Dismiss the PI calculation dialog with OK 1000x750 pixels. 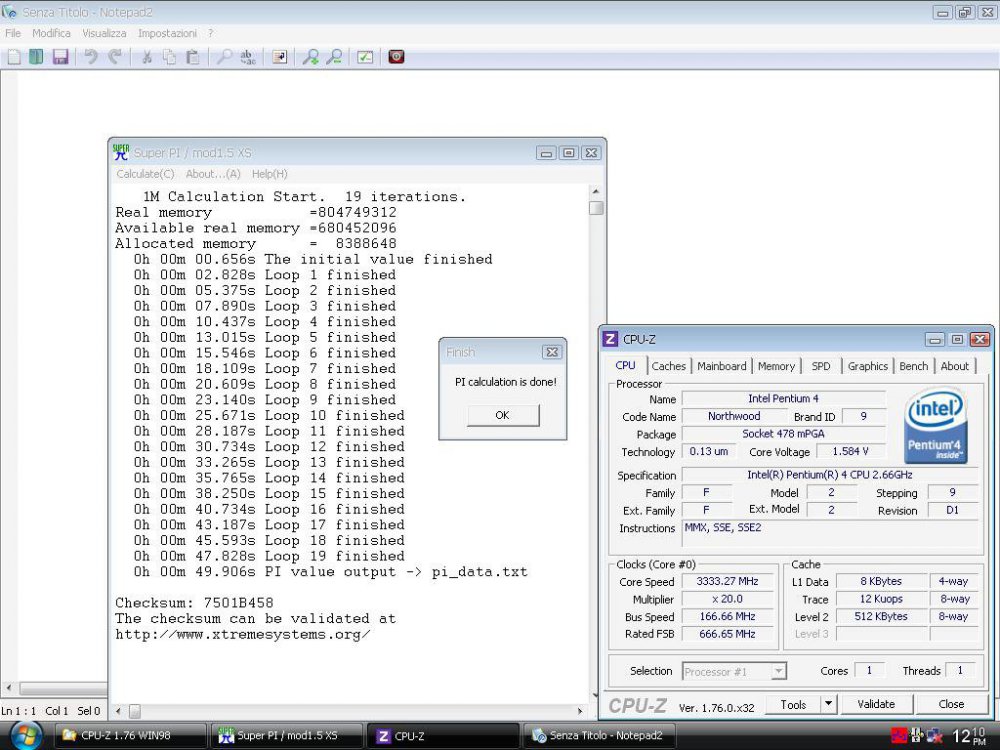502,414
